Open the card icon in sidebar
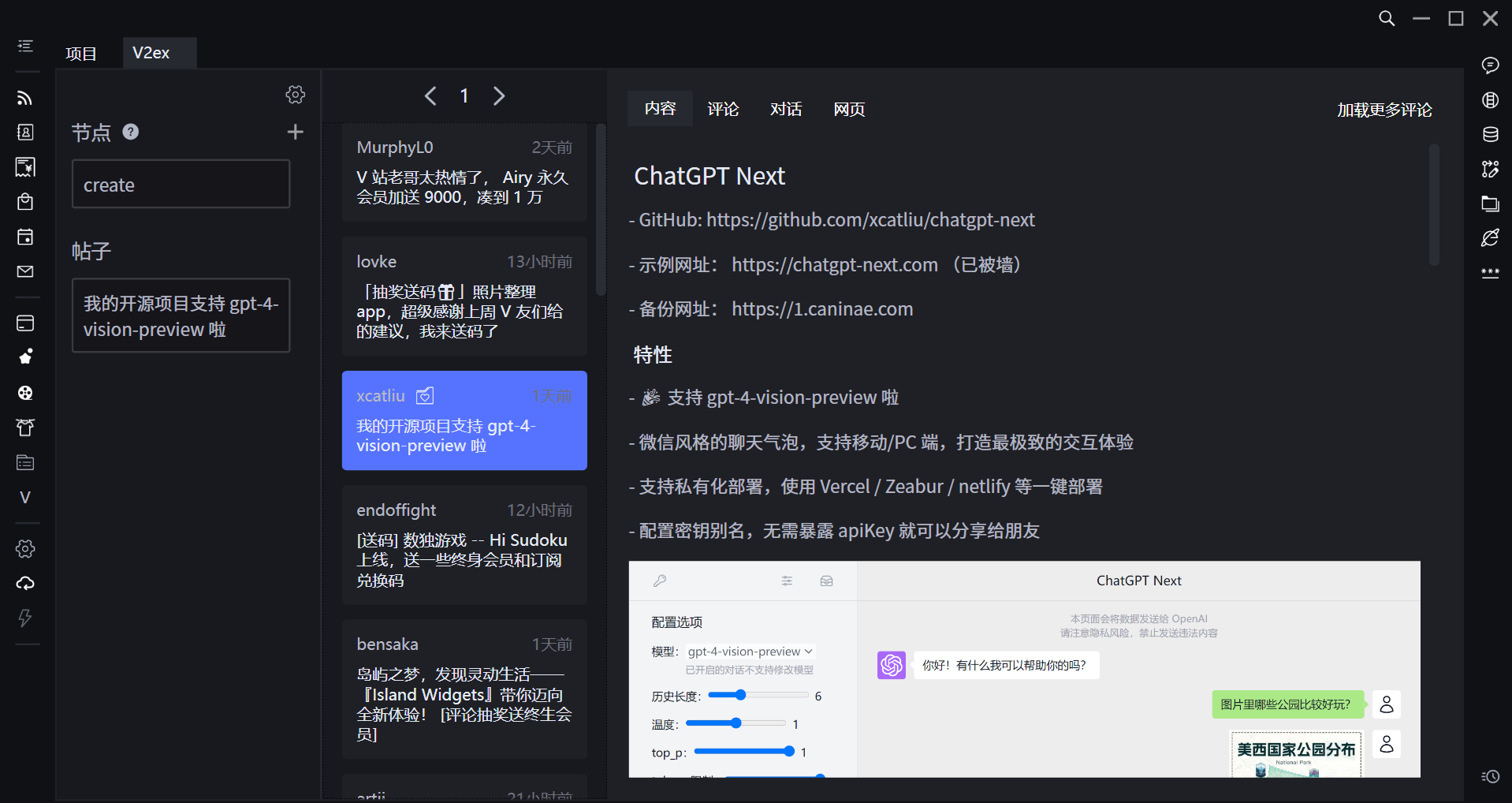 click(x=25, y=323)
